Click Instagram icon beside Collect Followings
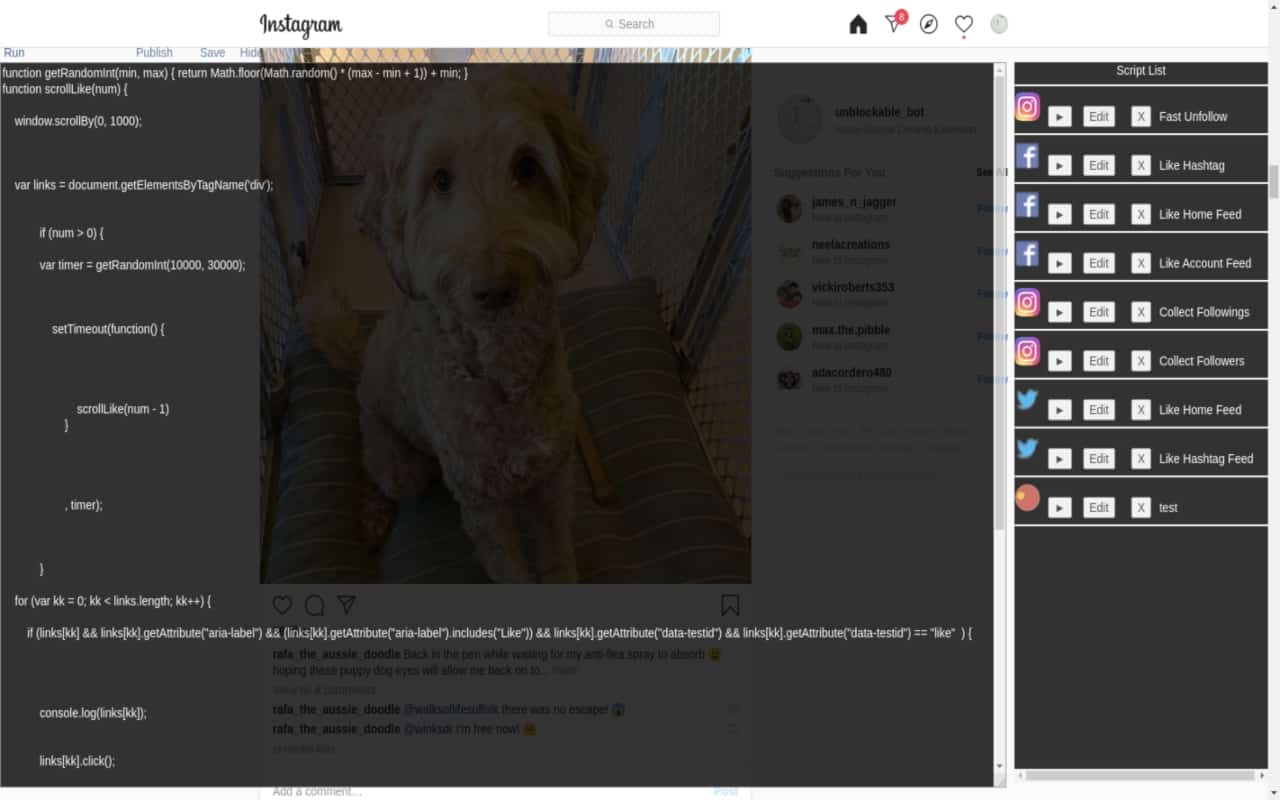This screenshot has height=800, width=1280. point(1028,303)
